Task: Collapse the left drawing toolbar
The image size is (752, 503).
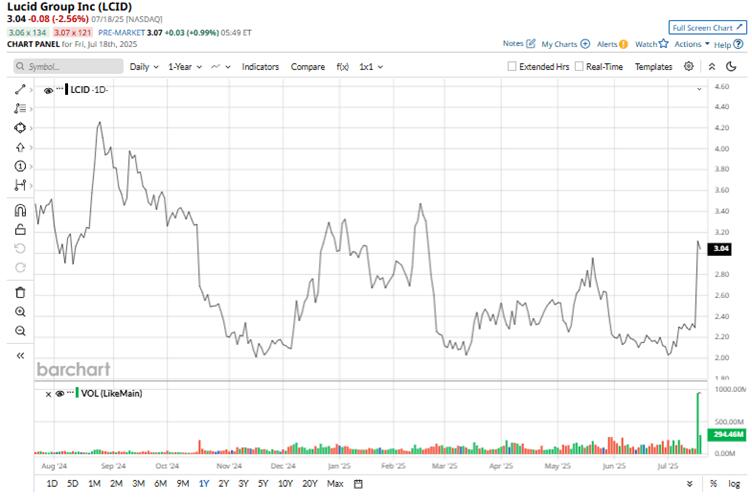Action: [20, 356]
